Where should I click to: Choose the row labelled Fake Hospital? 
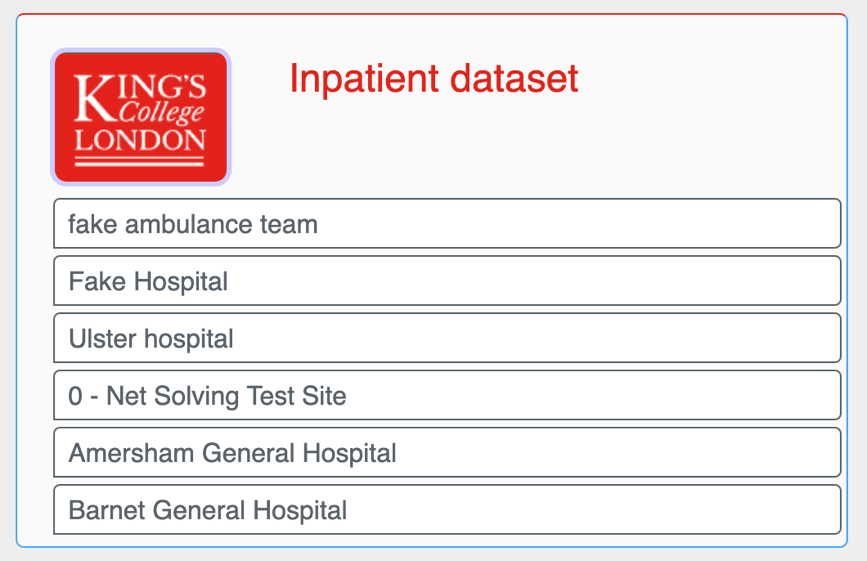click(x=447, y=281)
